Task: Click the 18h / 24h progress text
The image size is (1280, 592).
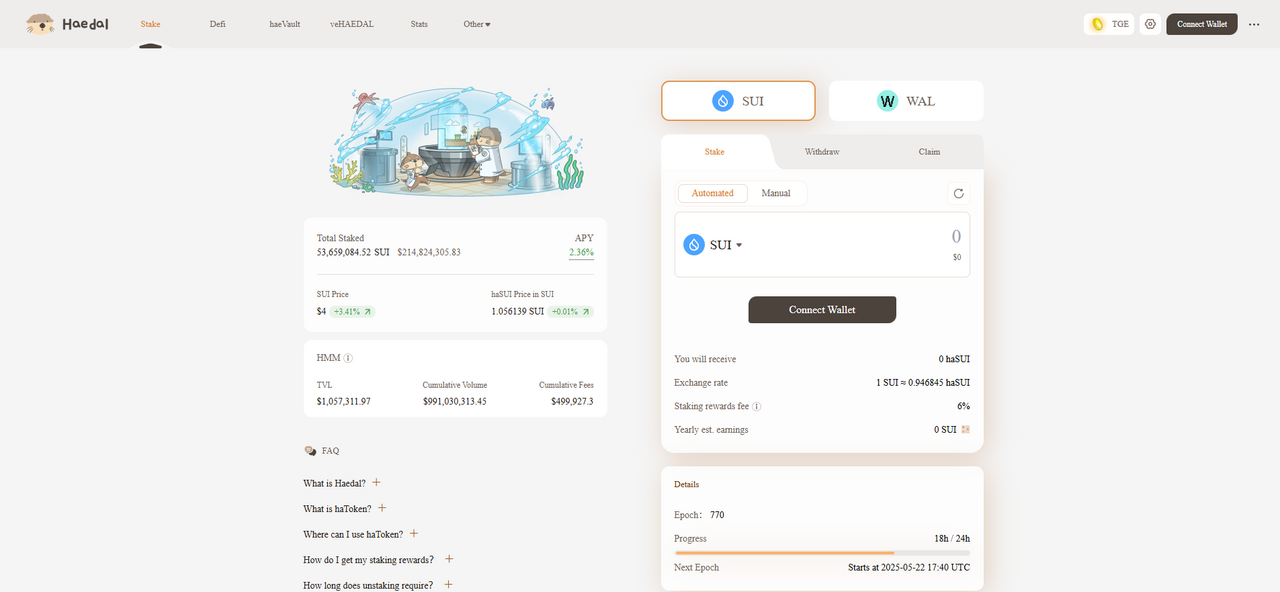Action: tap(952, 539)
